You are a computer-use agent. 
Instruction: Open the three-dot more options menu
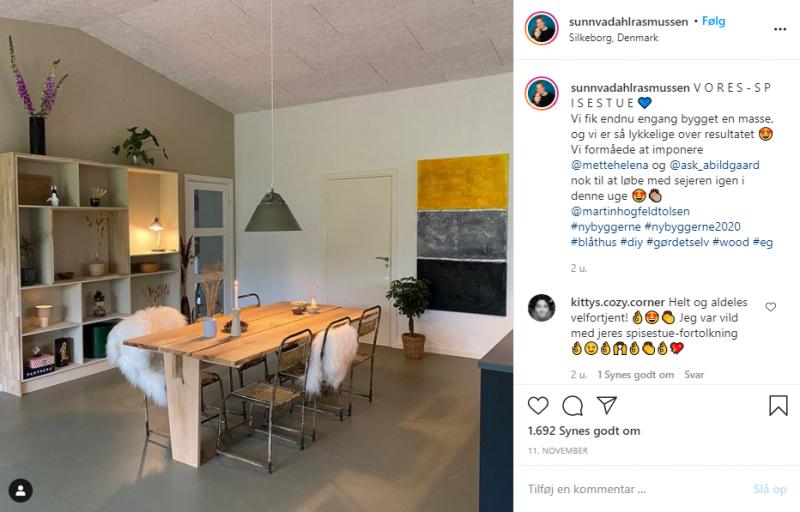point(780,29)
